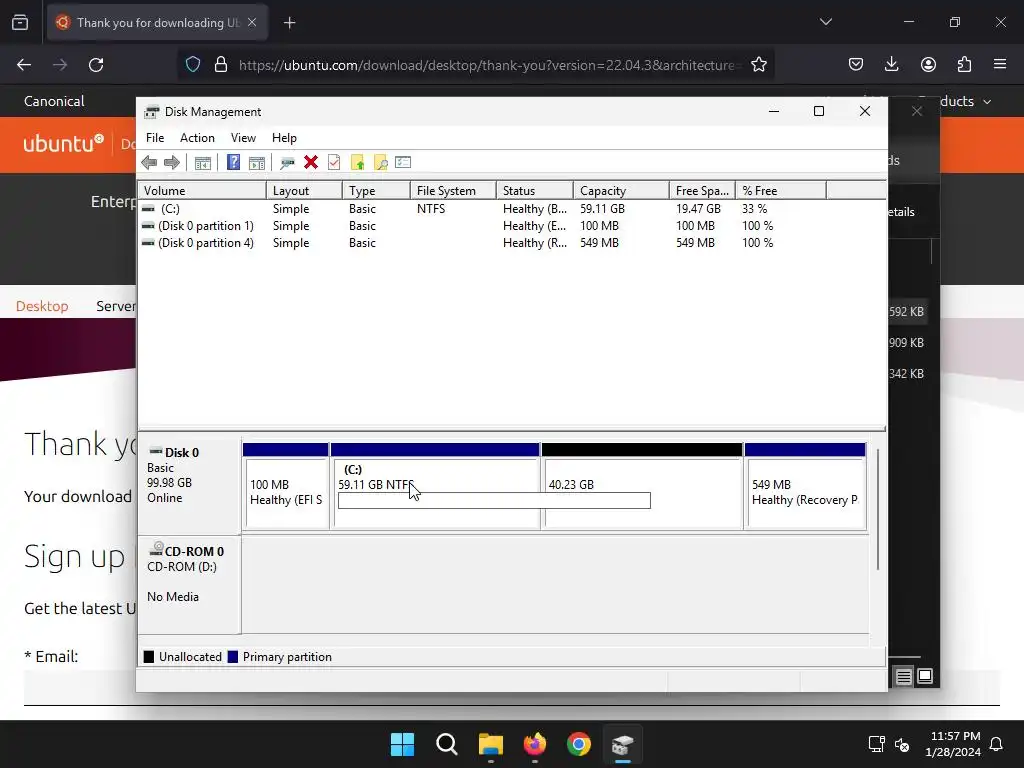Close the Ubuntu download tab
Viewport: 1024px width, 768px height.
[252, 22]
